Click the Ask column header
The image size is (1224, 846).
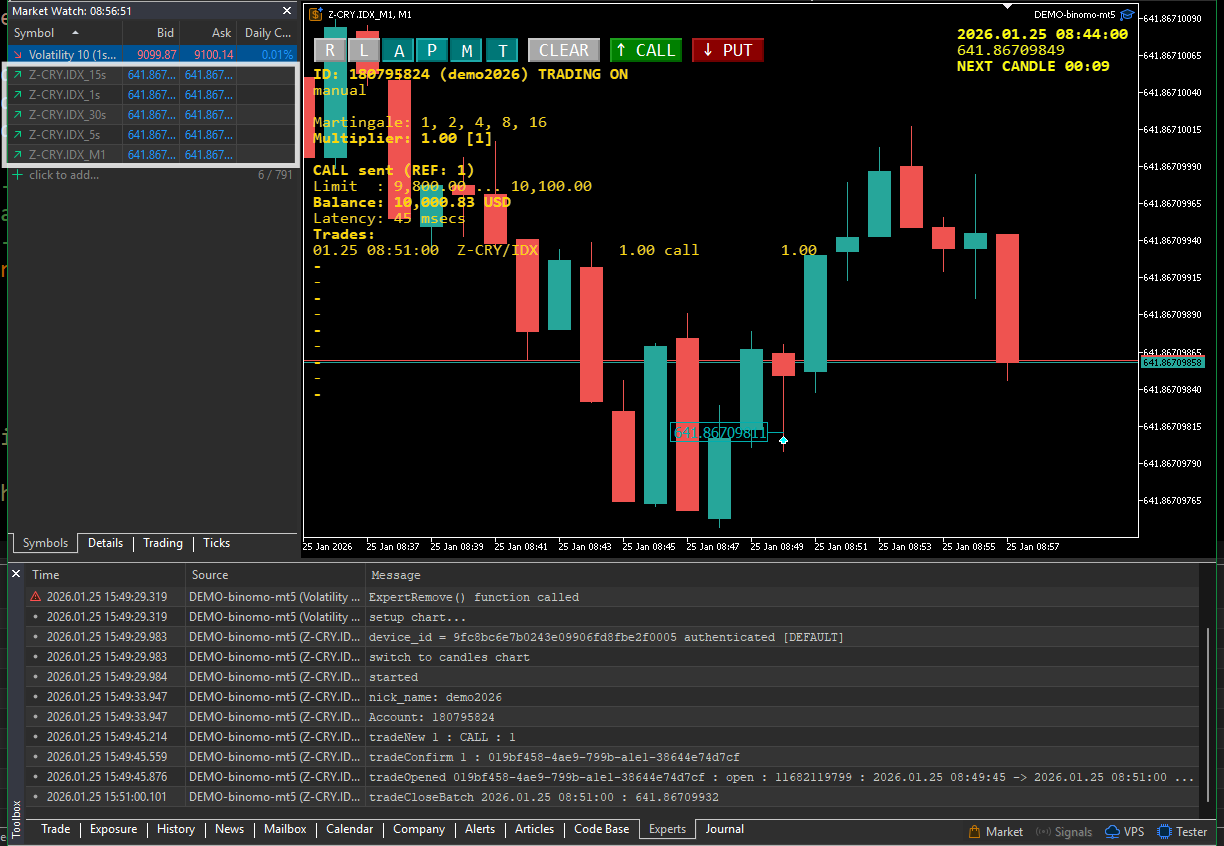[208, 33]
